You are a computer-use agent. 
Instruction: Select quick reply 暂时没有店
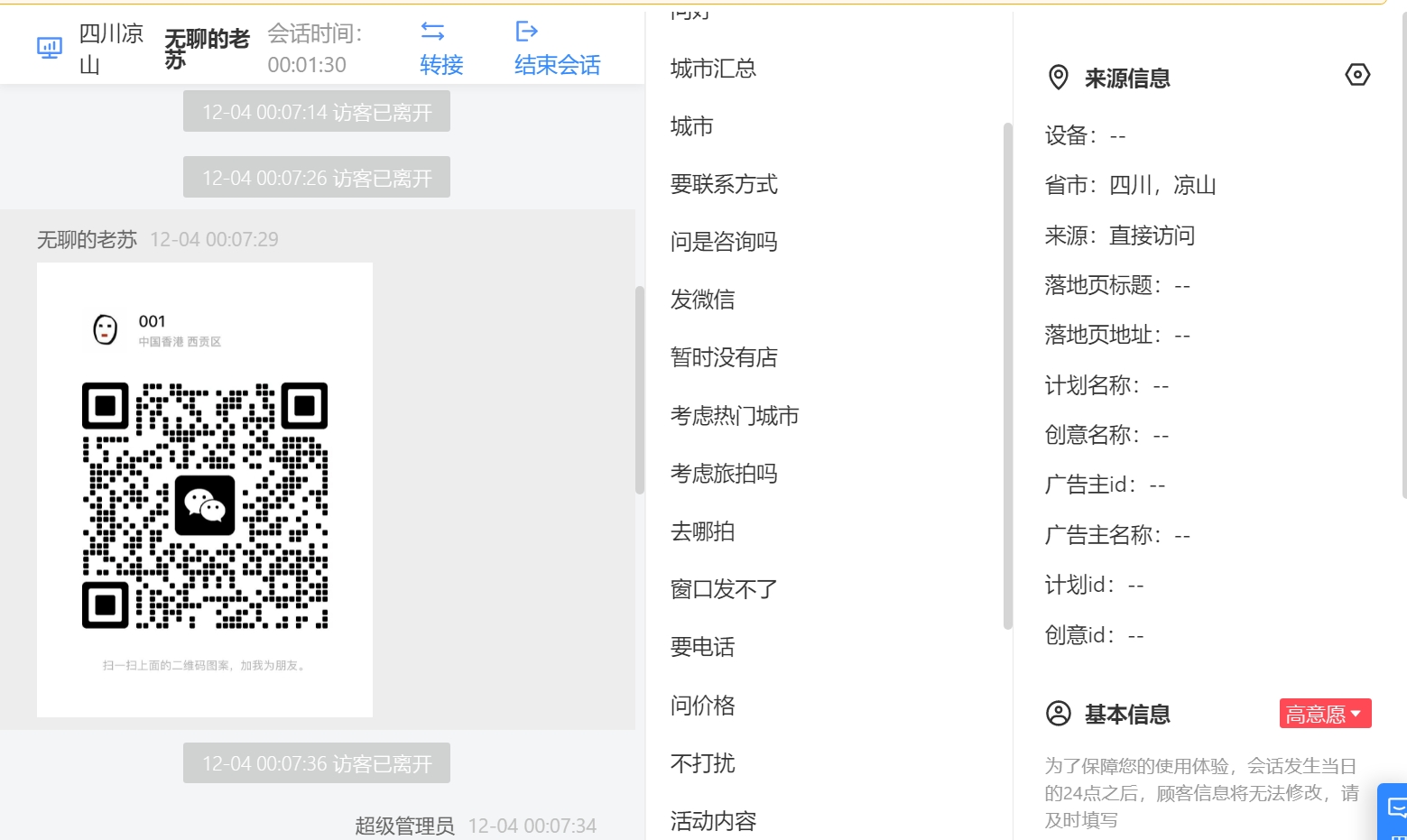tap(724, 357)
